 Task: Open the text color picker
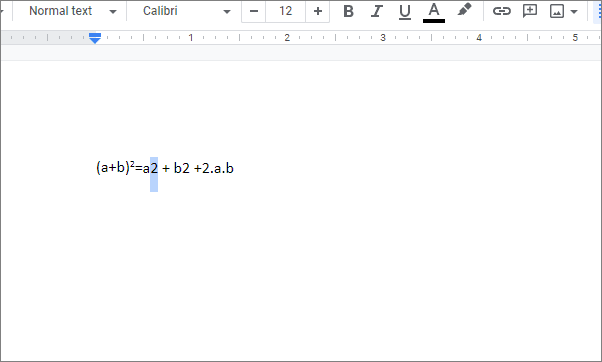434,12
